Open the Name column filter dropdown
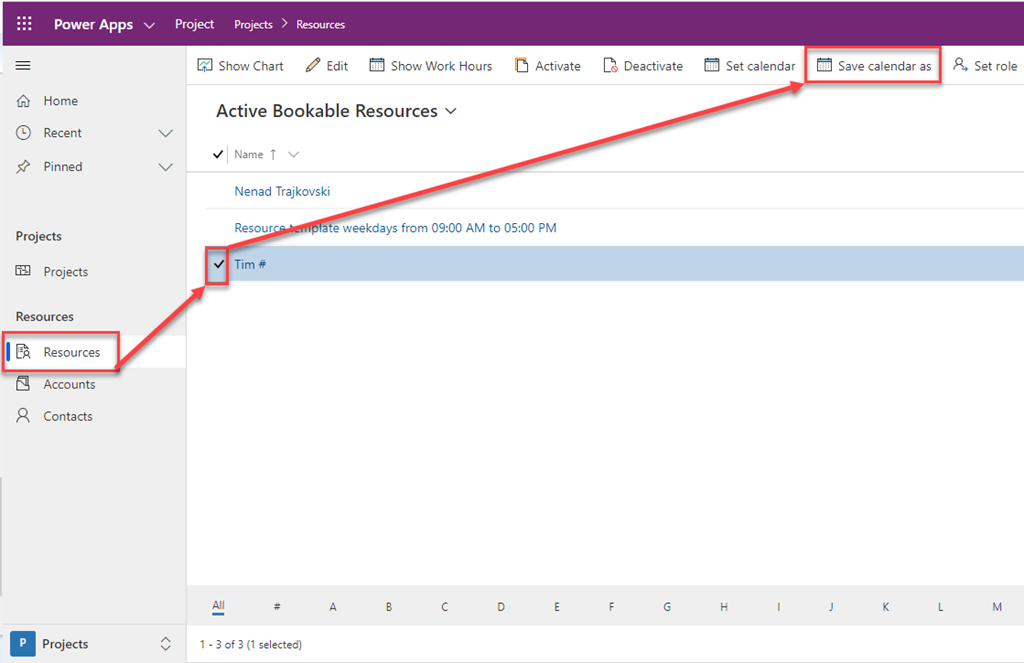The image size is (1024, 663). [x=293, y=155]
